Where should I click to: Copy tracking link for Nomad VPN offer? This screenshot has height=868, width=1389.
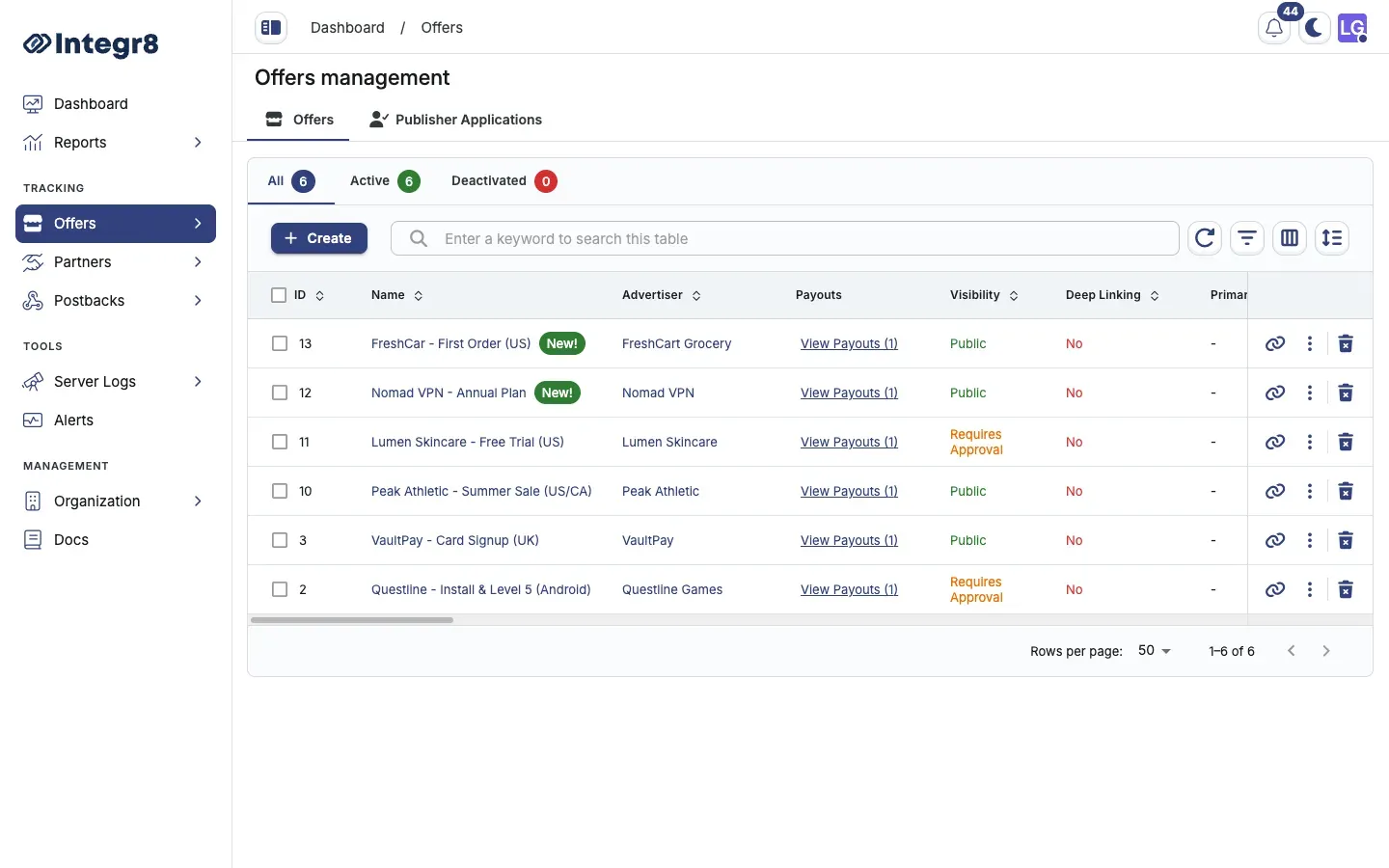click(1275, 393)
